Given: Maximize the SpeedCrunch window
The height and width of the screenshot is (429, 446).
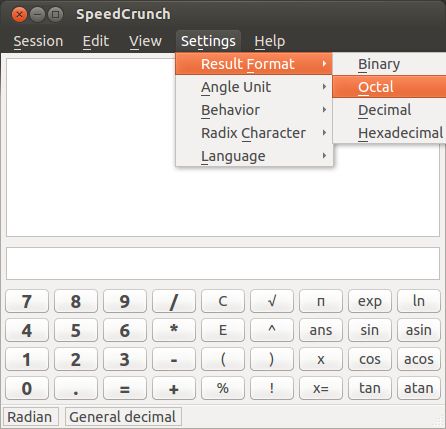Looking at the screenshot, I should click(55, 14).
